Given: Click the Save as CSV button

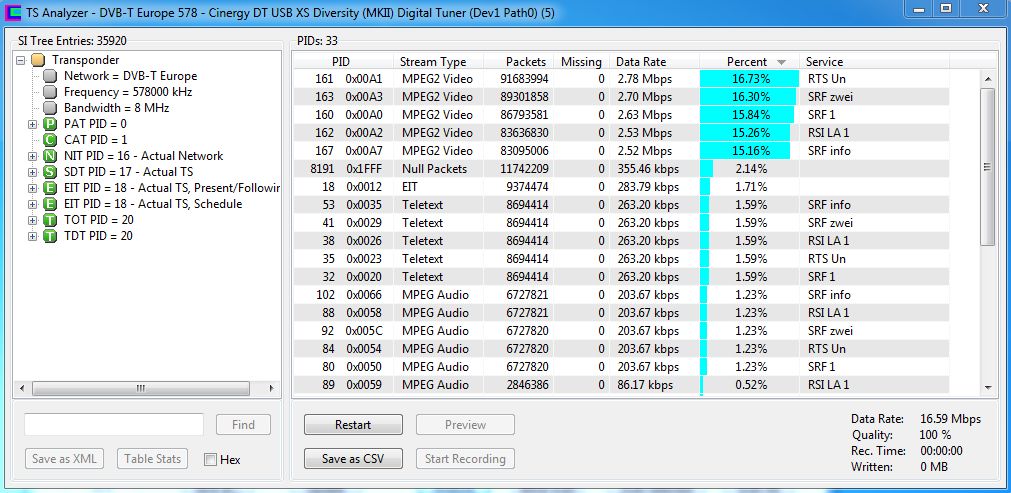Looking at the screenshot, I should click(x=353, y=459).
